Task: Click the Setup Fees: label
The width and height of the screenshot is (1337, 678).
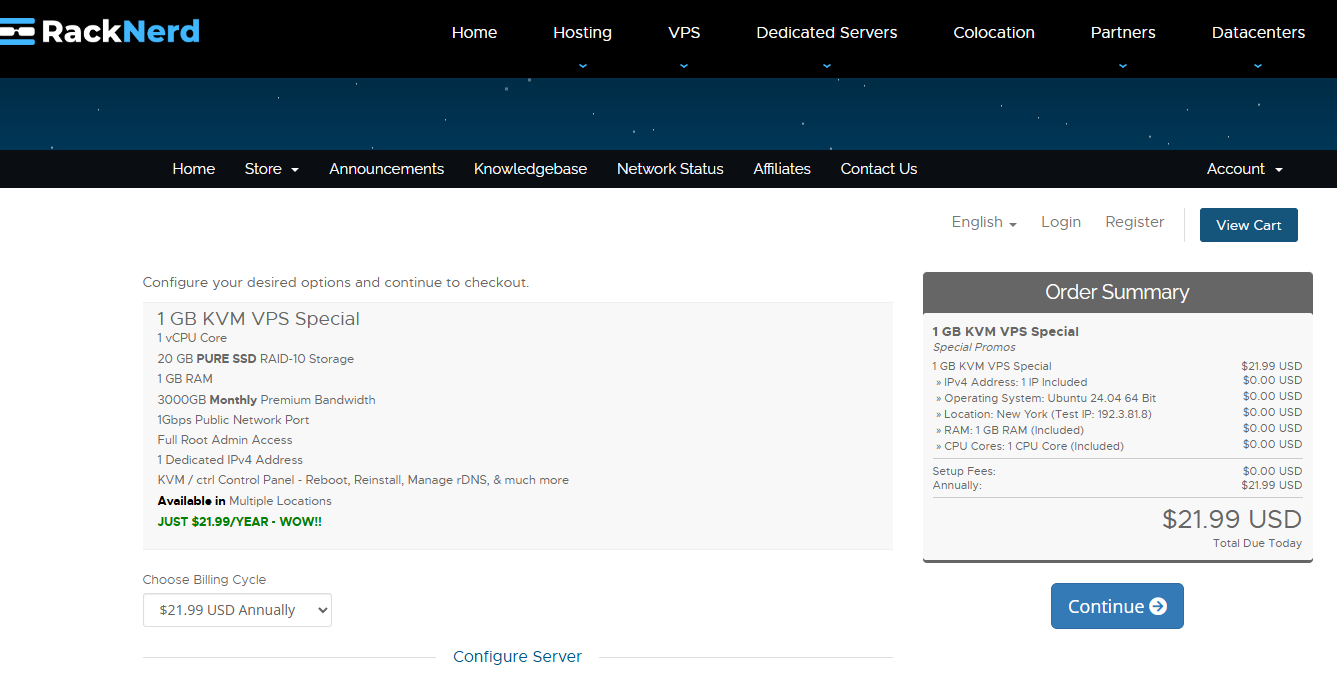Action: (x=964, y=471)
